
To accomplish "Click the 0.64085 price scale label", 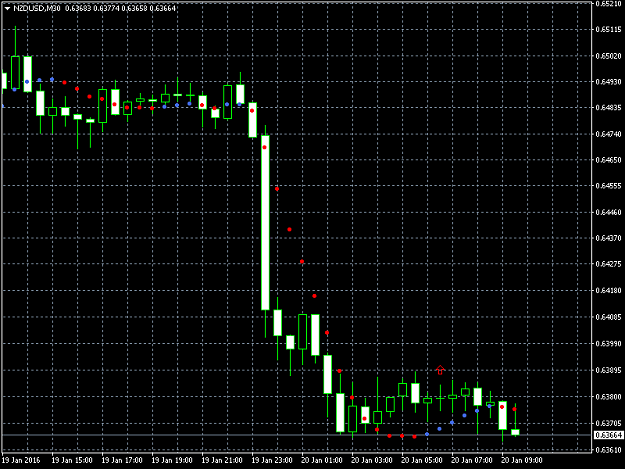I will pyautogui.click(x=608, y=318).
